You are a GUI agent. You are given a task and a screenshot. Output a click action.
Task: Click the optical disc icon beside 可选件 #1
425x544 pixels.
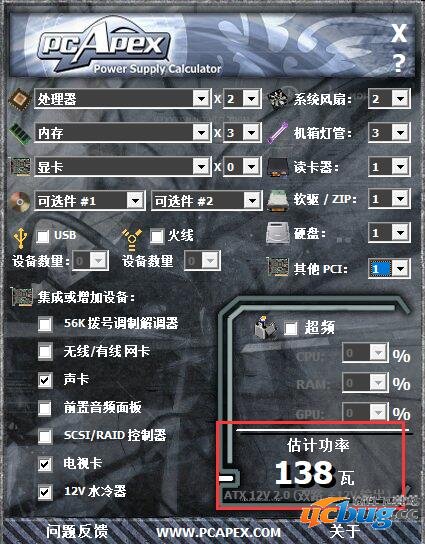click(x=20, y=201)
